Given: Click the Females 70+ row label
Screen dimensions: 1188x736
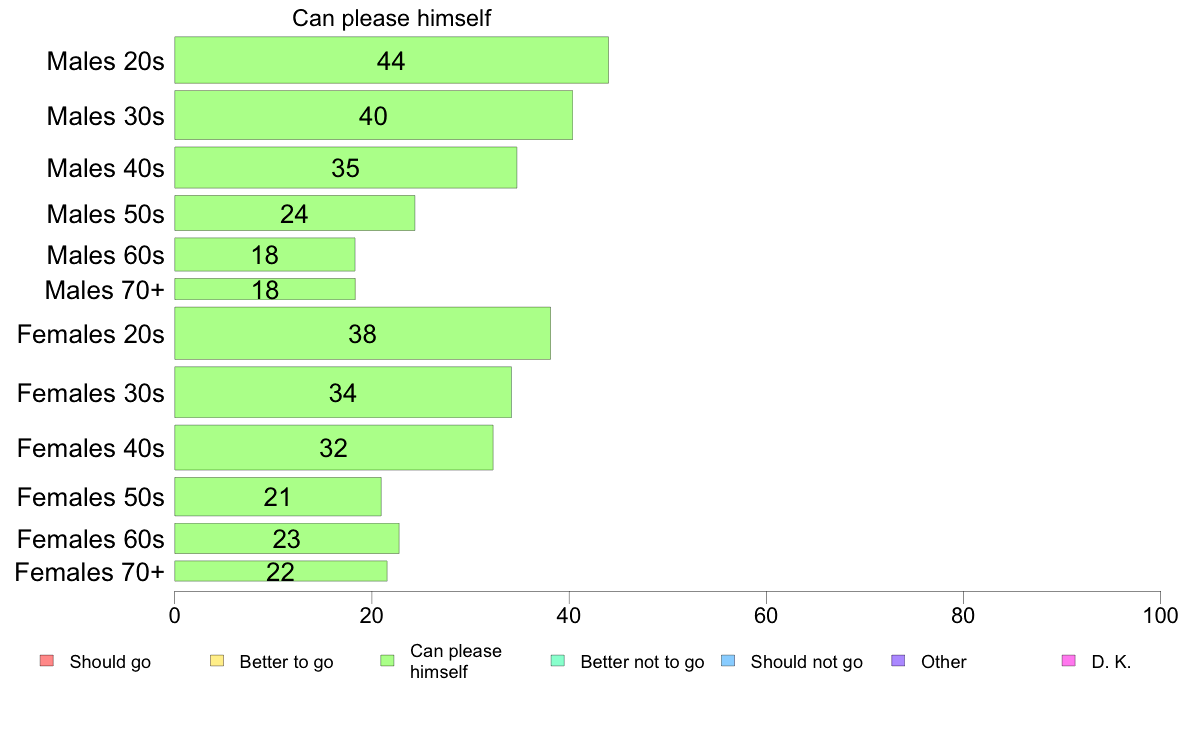Looking at the screenshot, I should pos(89,572).
